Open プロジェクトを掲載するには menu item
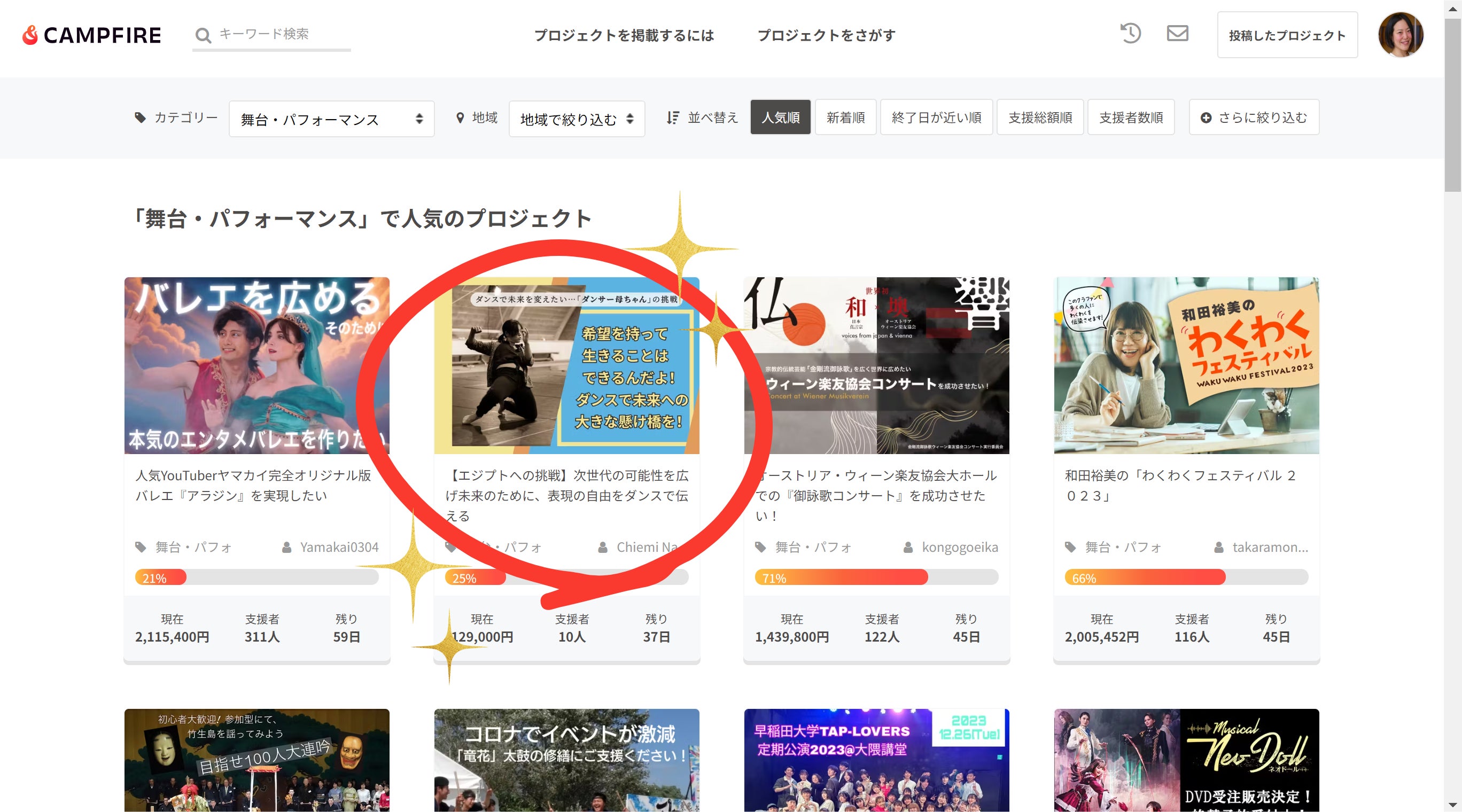 click(624, 35)
